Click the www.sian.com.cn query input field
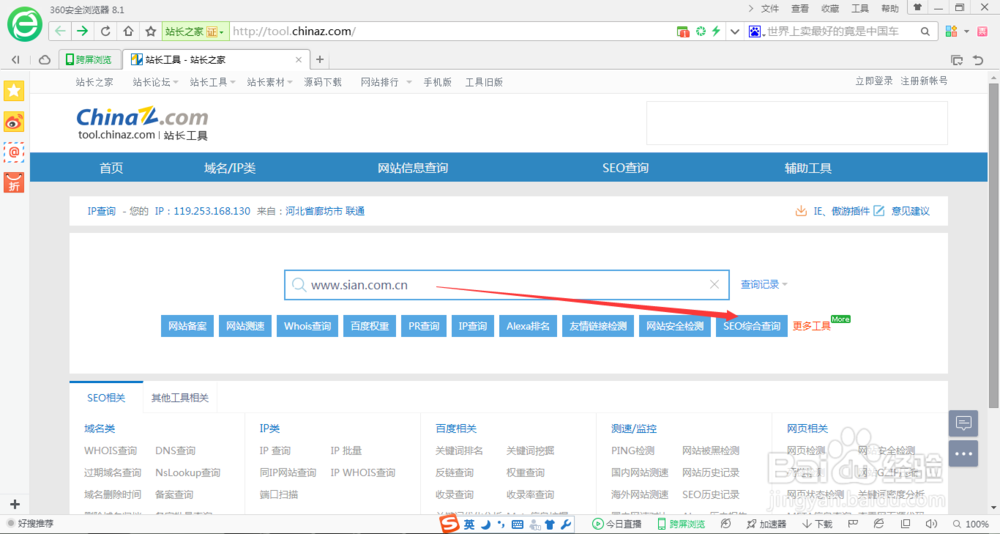Viewport: 1000px width, 534px height. click(506, 285)
